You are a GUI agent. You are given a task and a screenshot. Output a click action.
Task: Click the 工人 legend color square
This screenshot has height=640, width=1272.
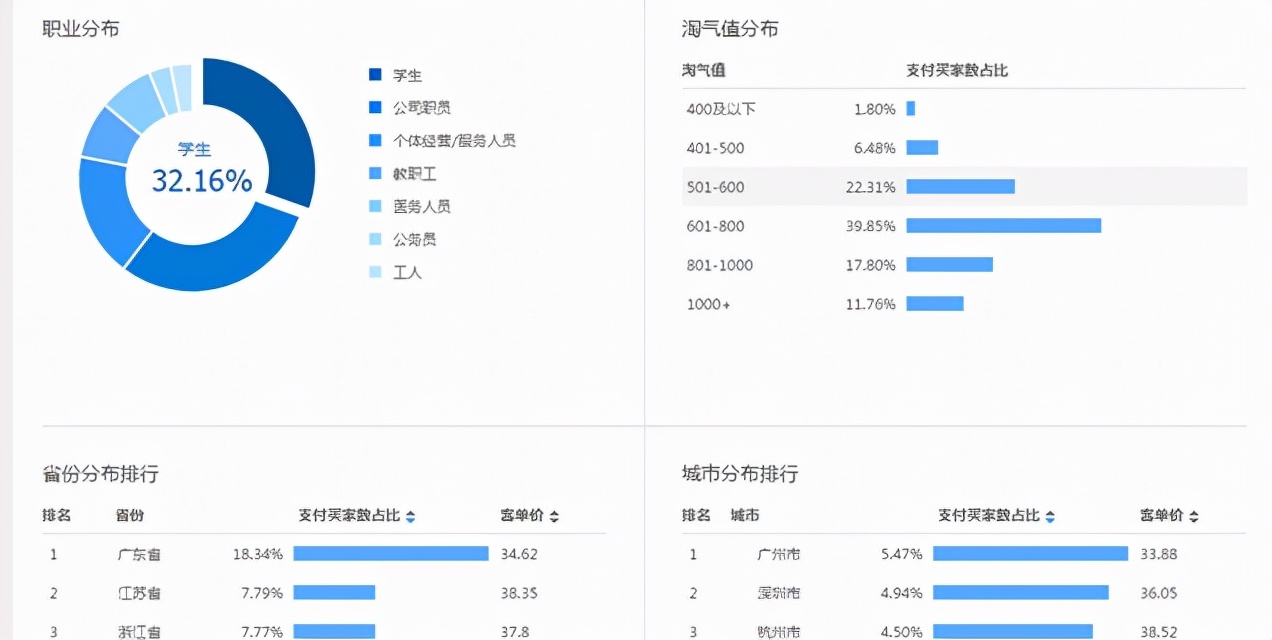(x=375, y=272)
